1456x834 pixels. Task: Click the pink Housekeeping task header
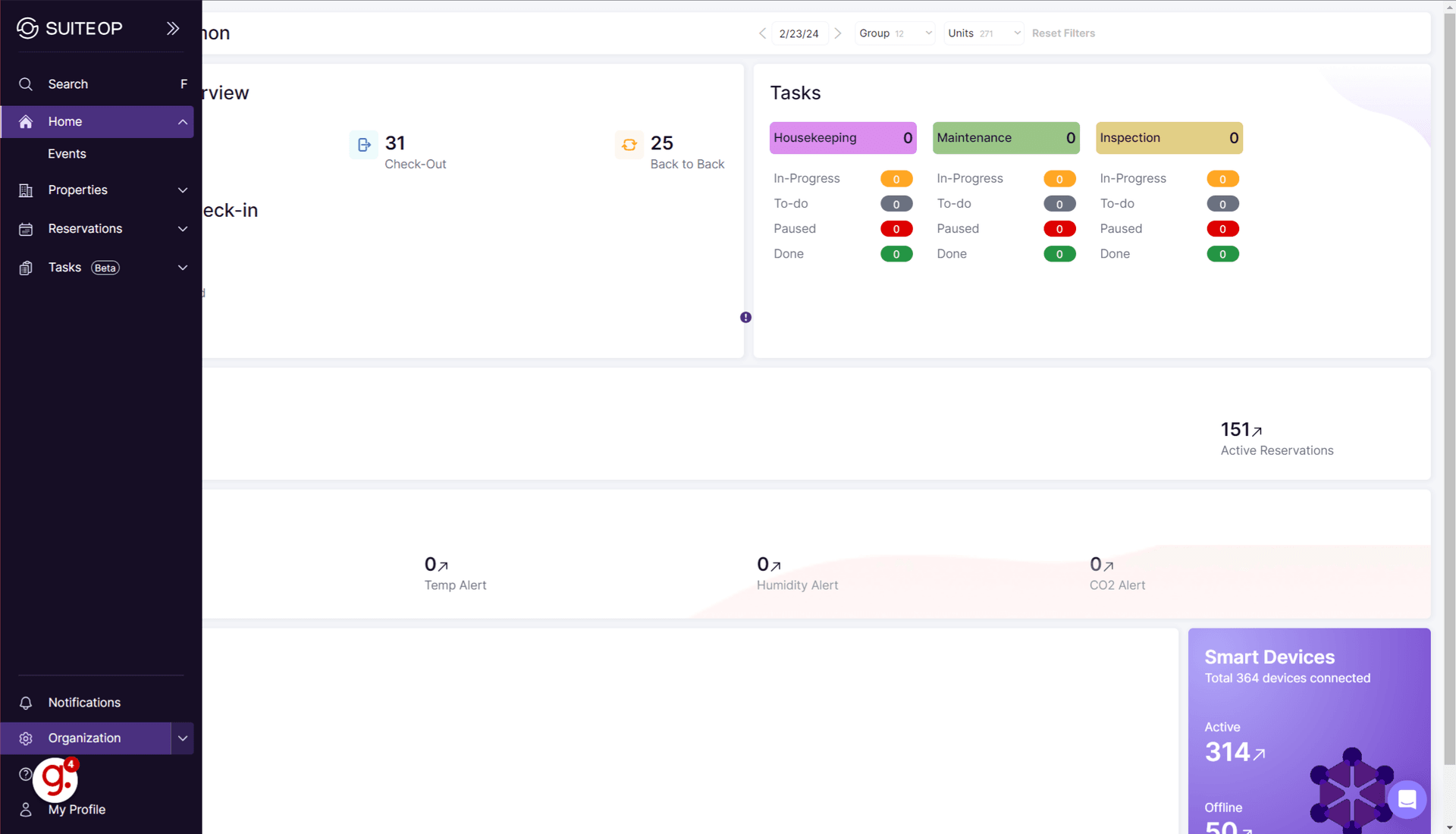[843, 138]
